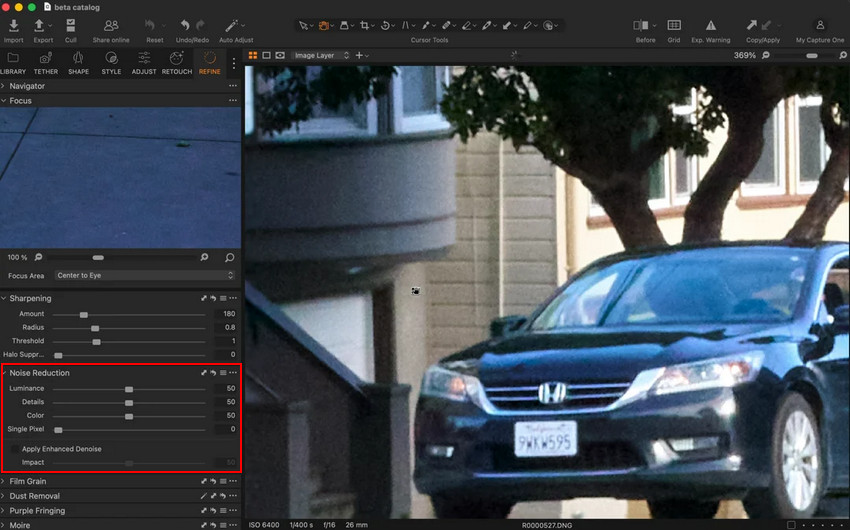The height and width of the screenshot is (530, 850).
Task: Click the viewer zoom-in magnifier
Action: click(x=842, y=55)
